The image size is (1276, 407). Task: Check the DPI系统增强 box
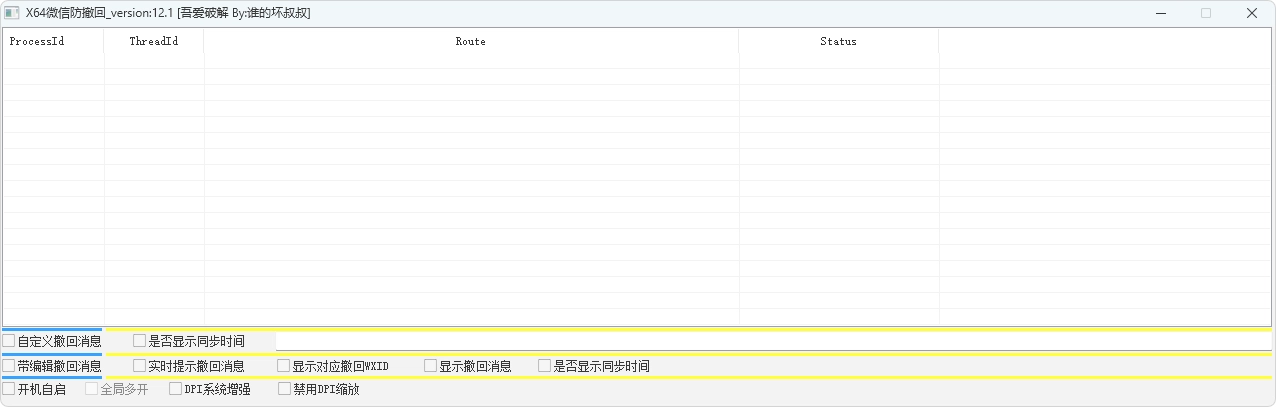(x=210, y=389)
